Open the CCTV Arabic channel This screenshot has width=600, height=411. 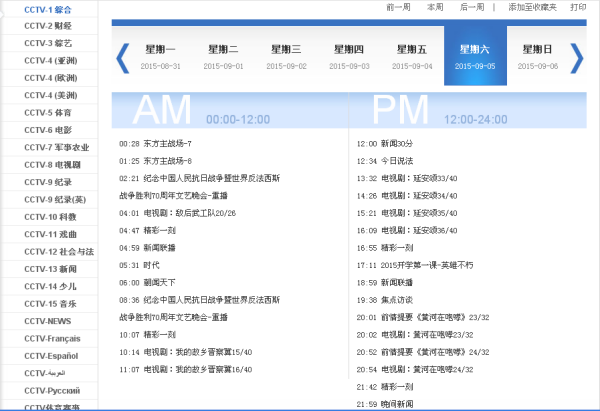(x=44, y=373)
